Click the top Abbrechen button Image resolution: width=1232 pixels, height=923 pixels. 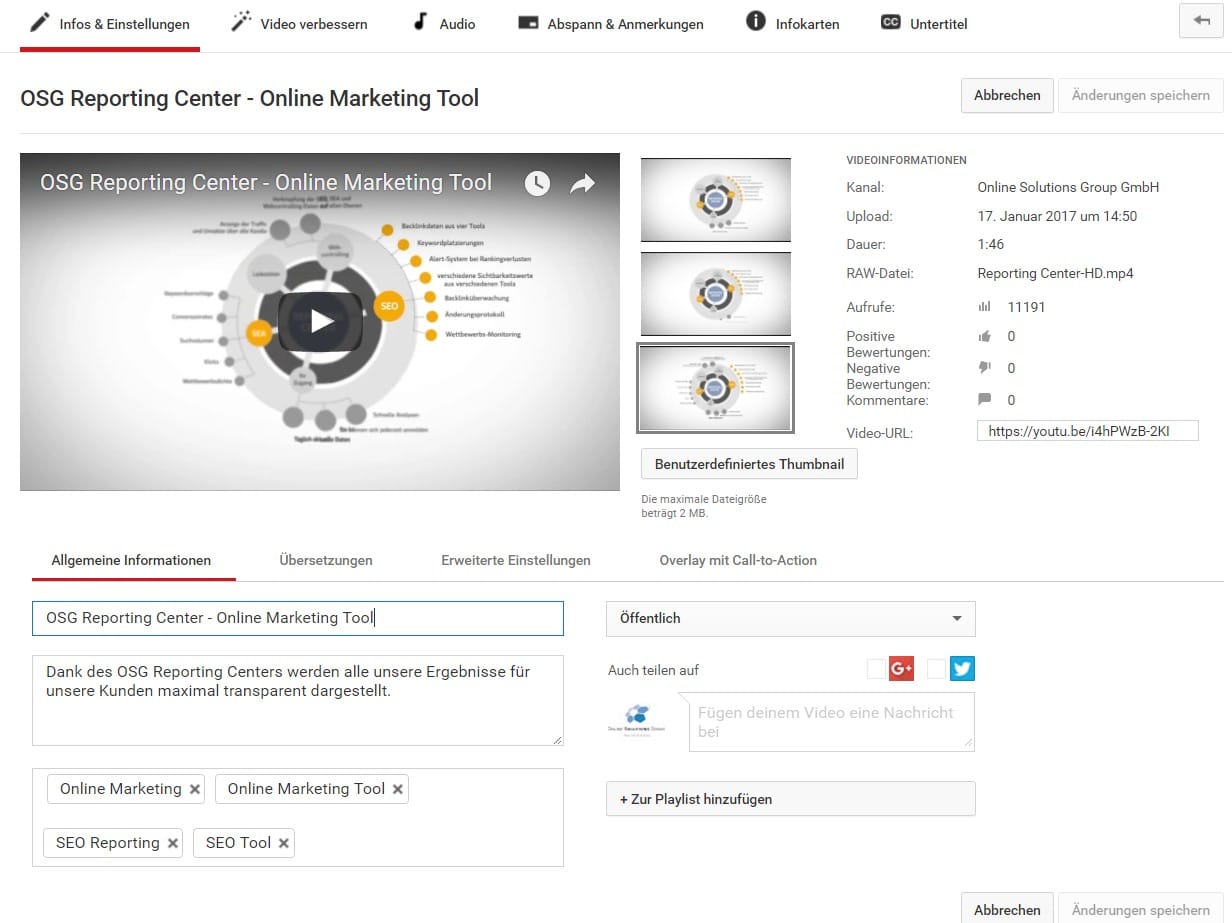(1007, 96)
